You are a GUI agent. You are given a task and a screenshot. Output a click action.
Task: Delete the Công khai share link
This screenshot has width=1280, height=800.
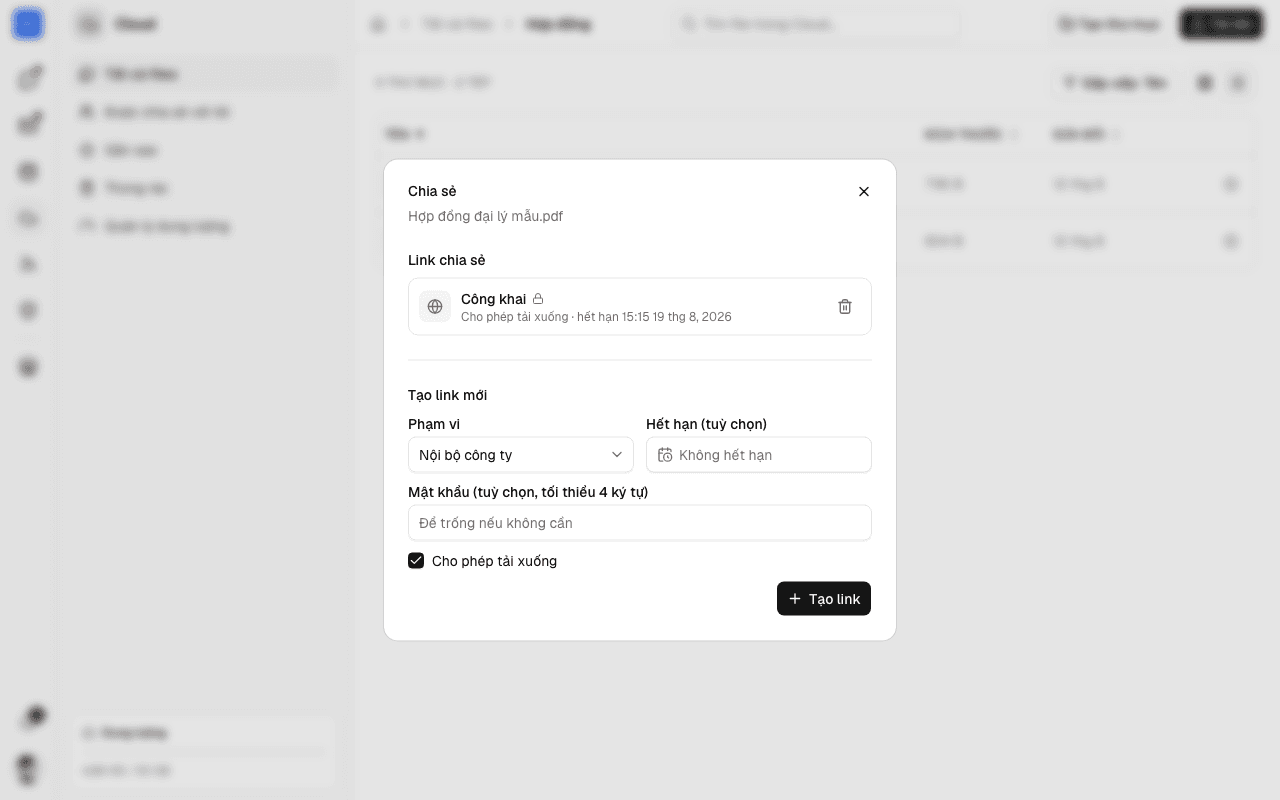pos(845,306)
